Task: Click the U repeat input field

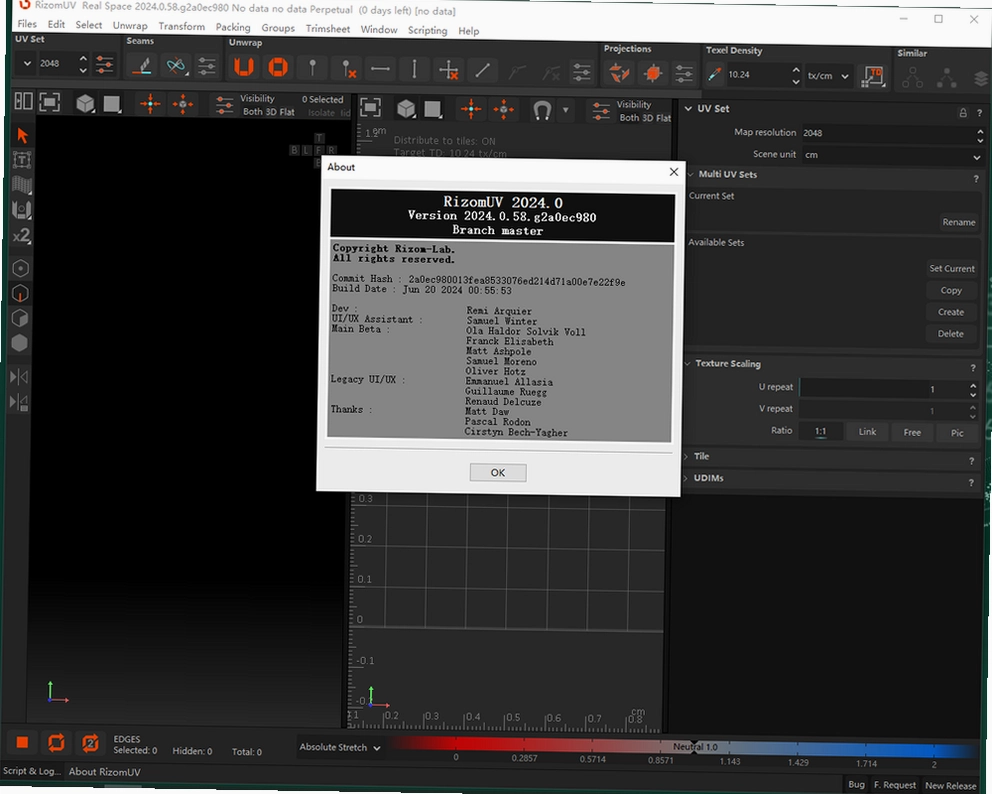Action: pyautogui.click(x=883, y=388)
